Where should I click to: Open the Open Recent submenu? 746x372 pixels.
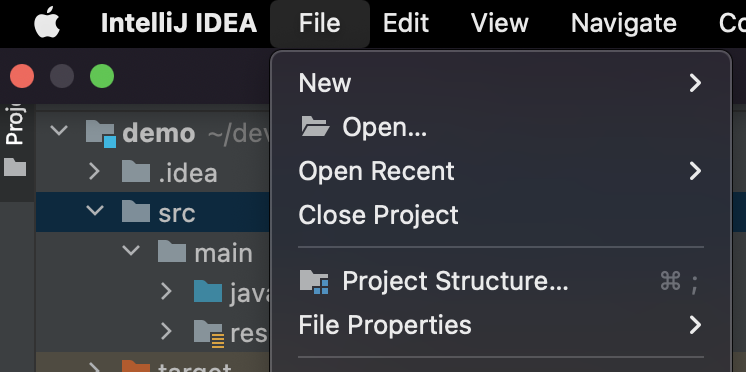pos(501,171)
